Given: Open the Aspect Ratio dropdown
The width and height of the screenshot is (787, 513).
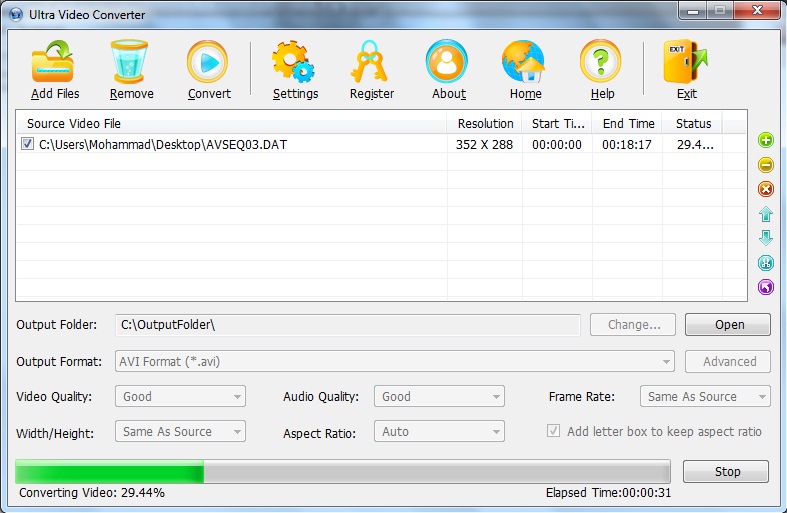Looking at the screenshot, I should coord(439,431).
